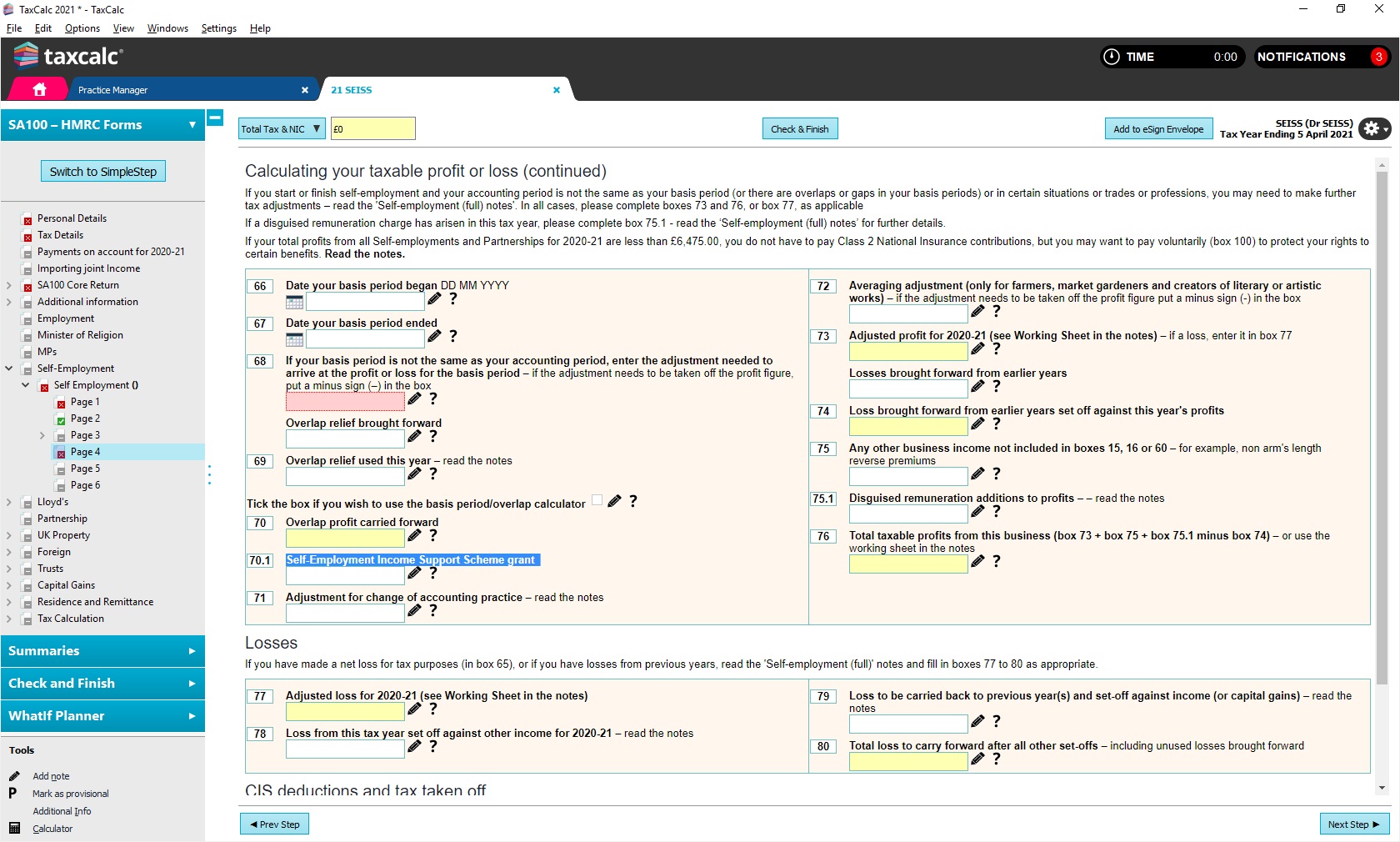Open help for box 70.1 SEISS grant
The image size is (1400, 842).
(x=433, y=573)
